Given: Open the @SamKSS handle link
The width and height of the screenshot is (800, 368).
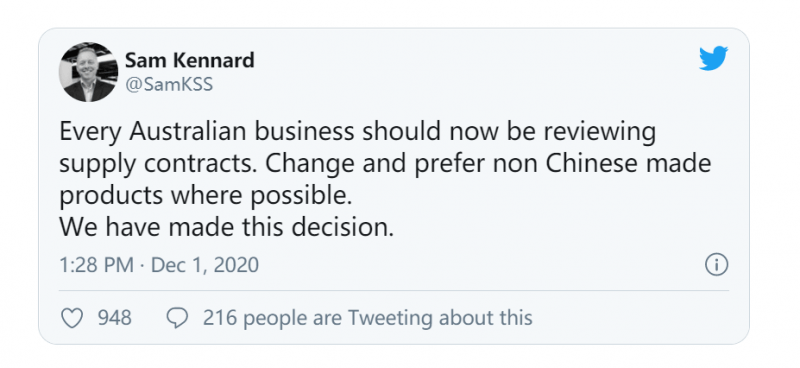Looking at the screenshot, I should coord(169,84).
